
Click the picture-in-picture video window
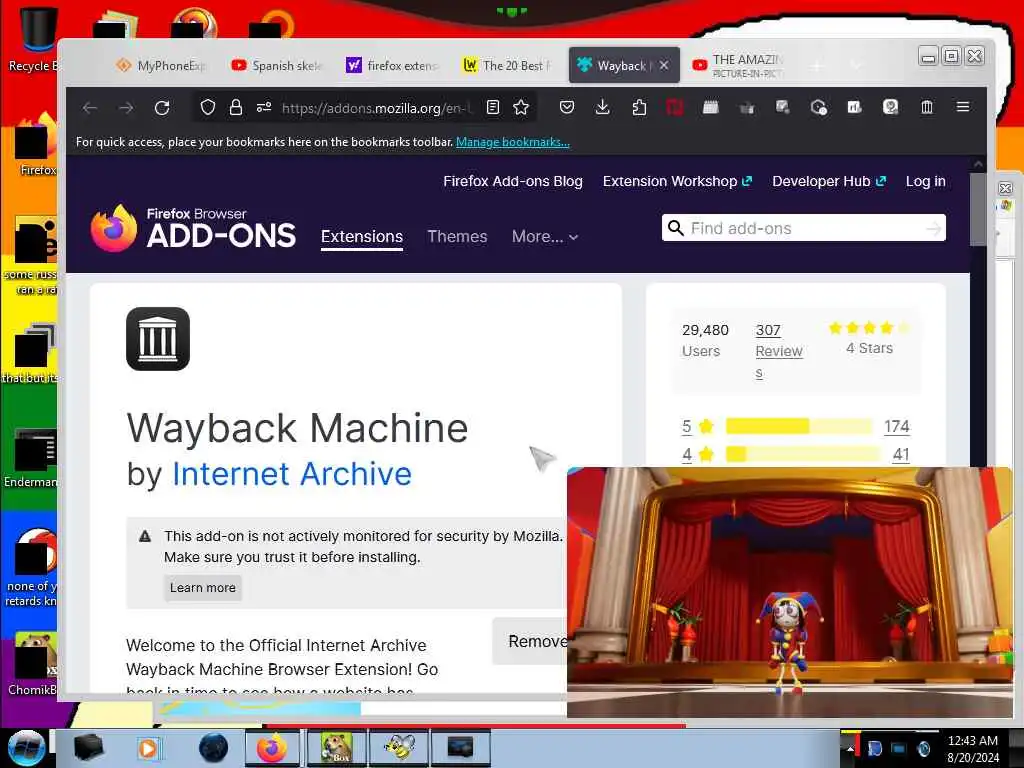[x=790, y=592]
